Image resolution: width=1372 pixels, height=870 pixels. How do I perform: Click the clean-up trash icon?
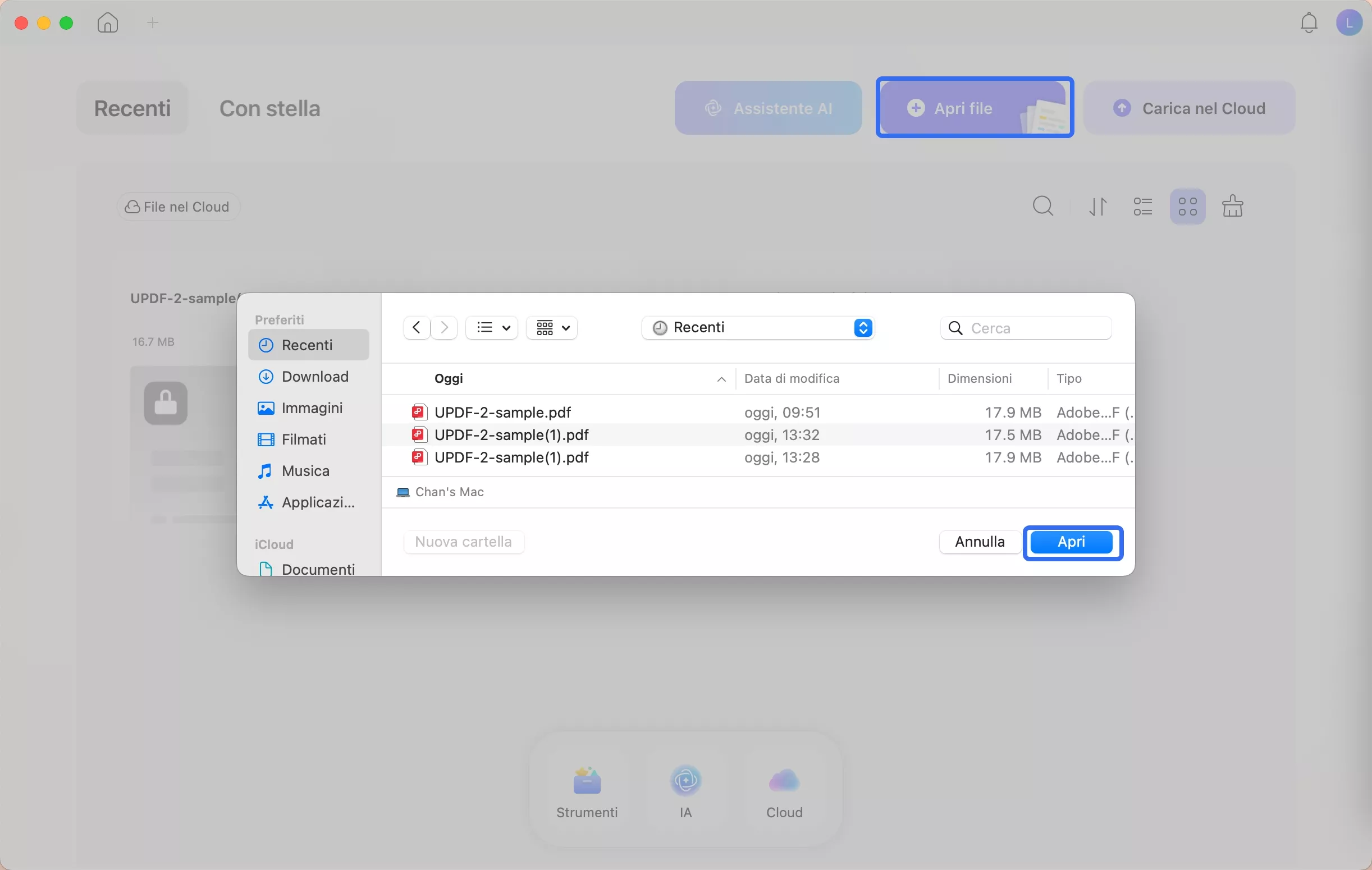[1232, 206]
